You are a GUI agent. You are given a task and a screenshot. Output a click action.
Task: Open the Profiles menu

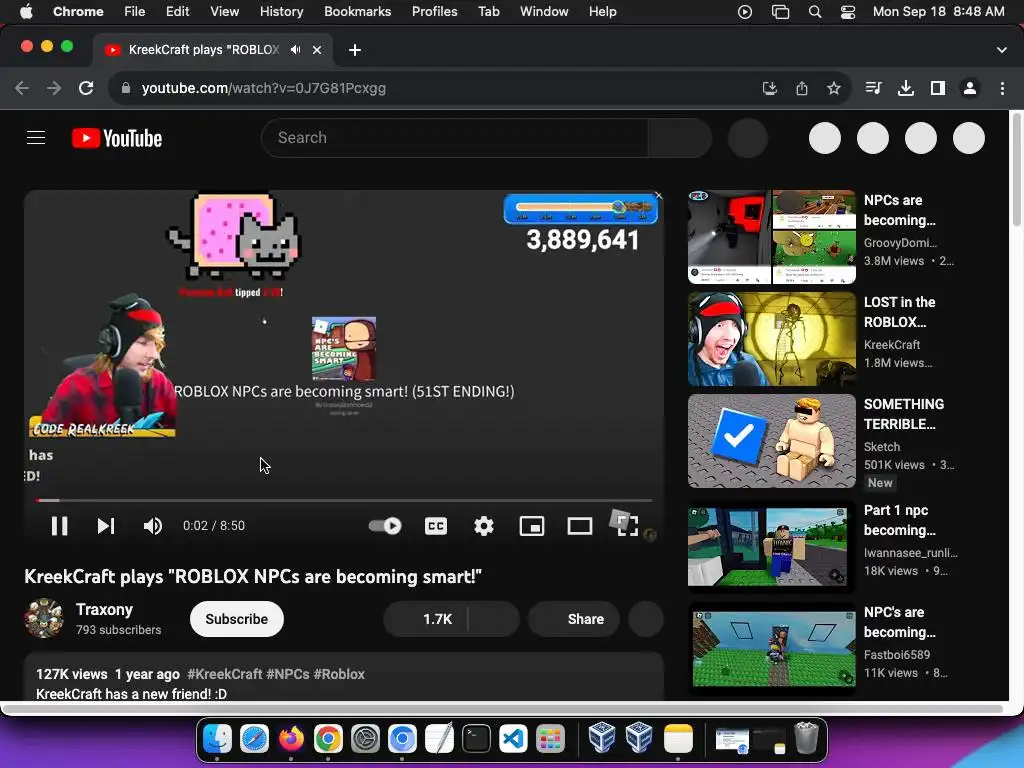434,12
